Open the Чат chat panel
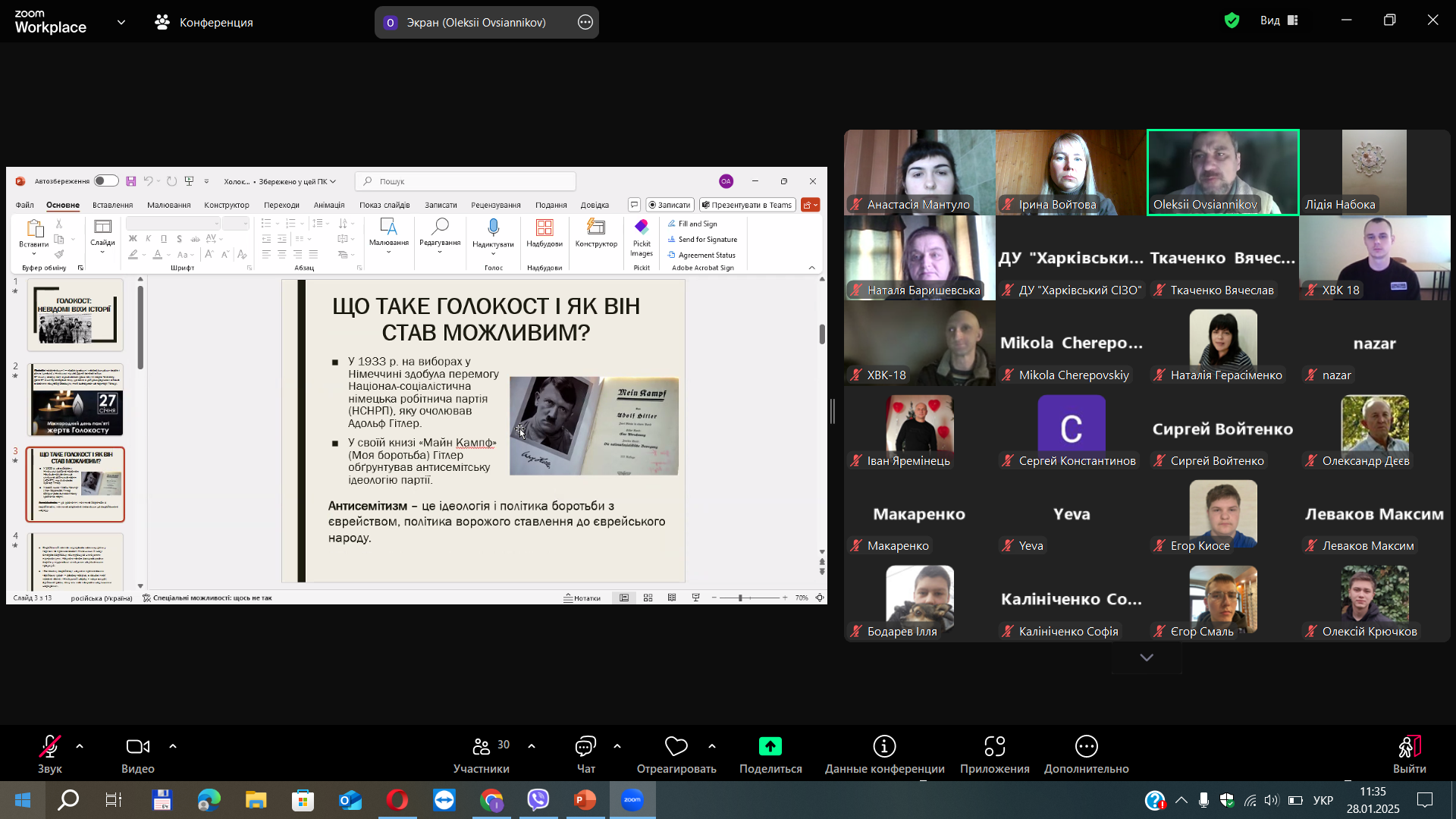The width and height of the screenshot is (1456, 819). tap(585, 747)
